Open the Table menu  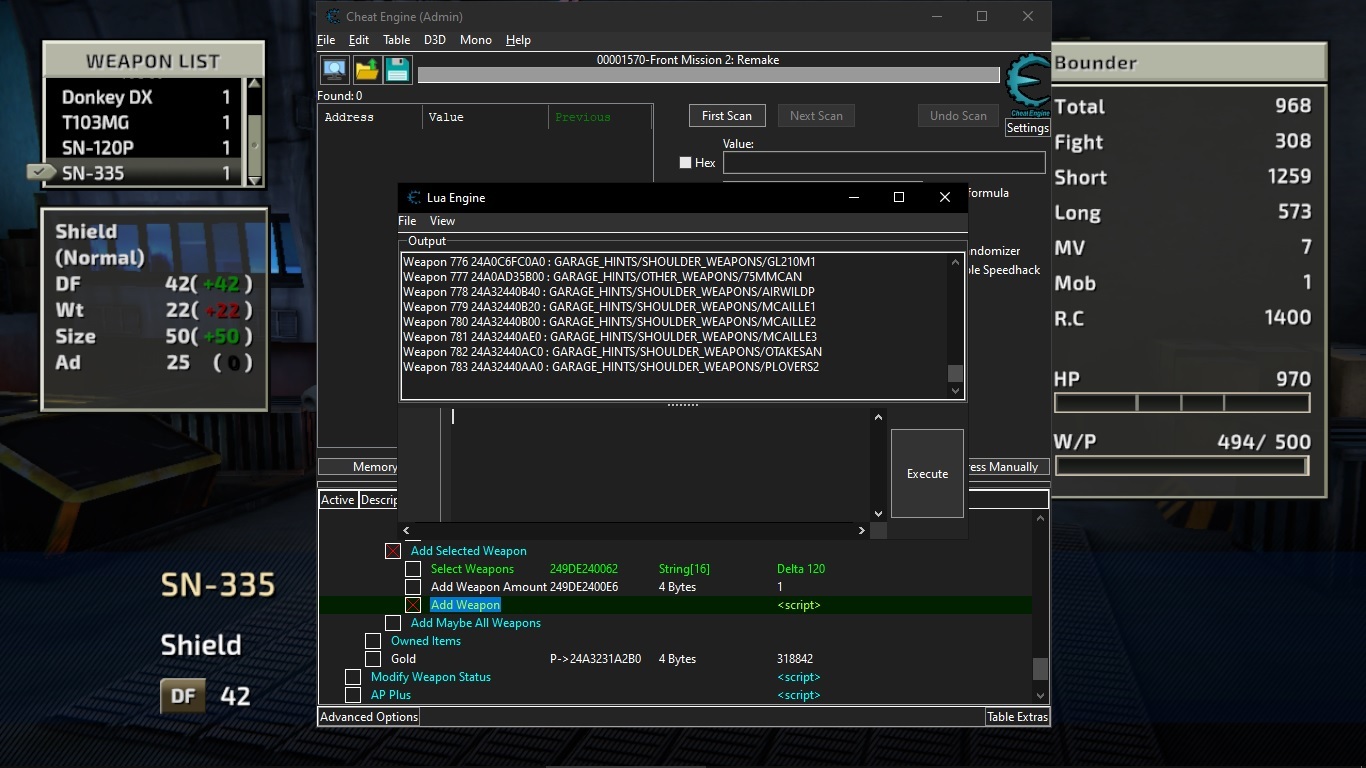pos(396,40)
